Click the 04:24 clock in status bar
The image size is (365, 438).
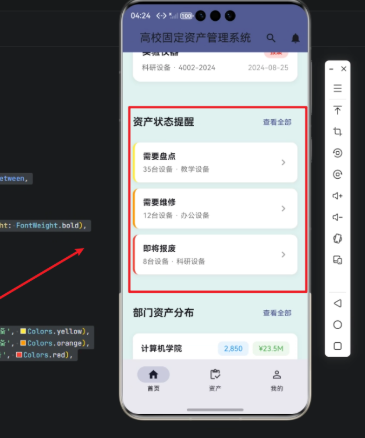tap(140, 16)
